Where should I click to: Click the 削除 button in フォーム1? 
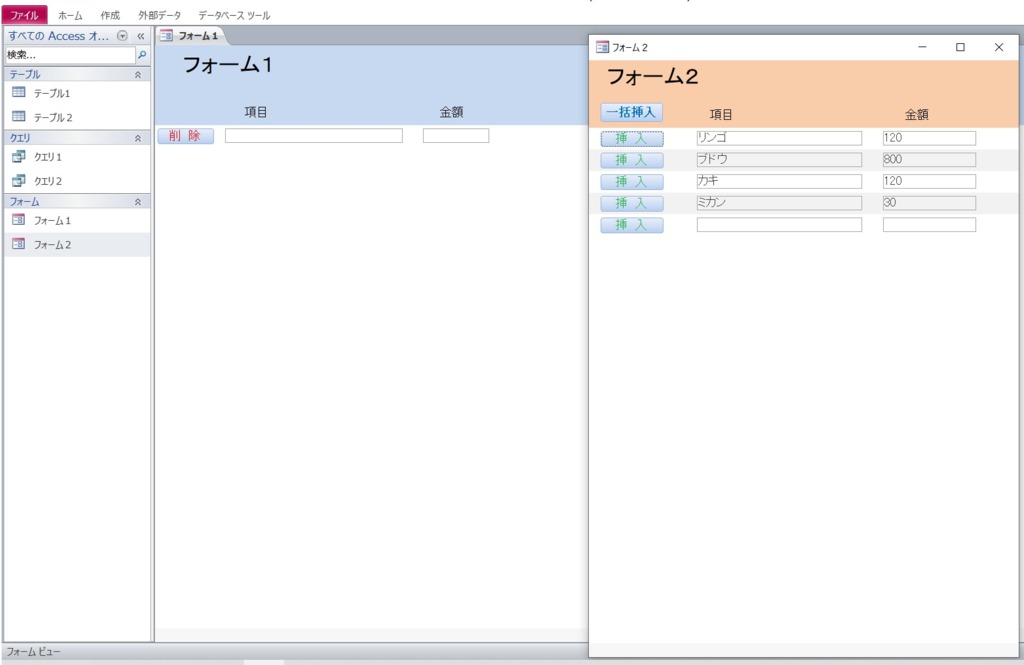185,136
